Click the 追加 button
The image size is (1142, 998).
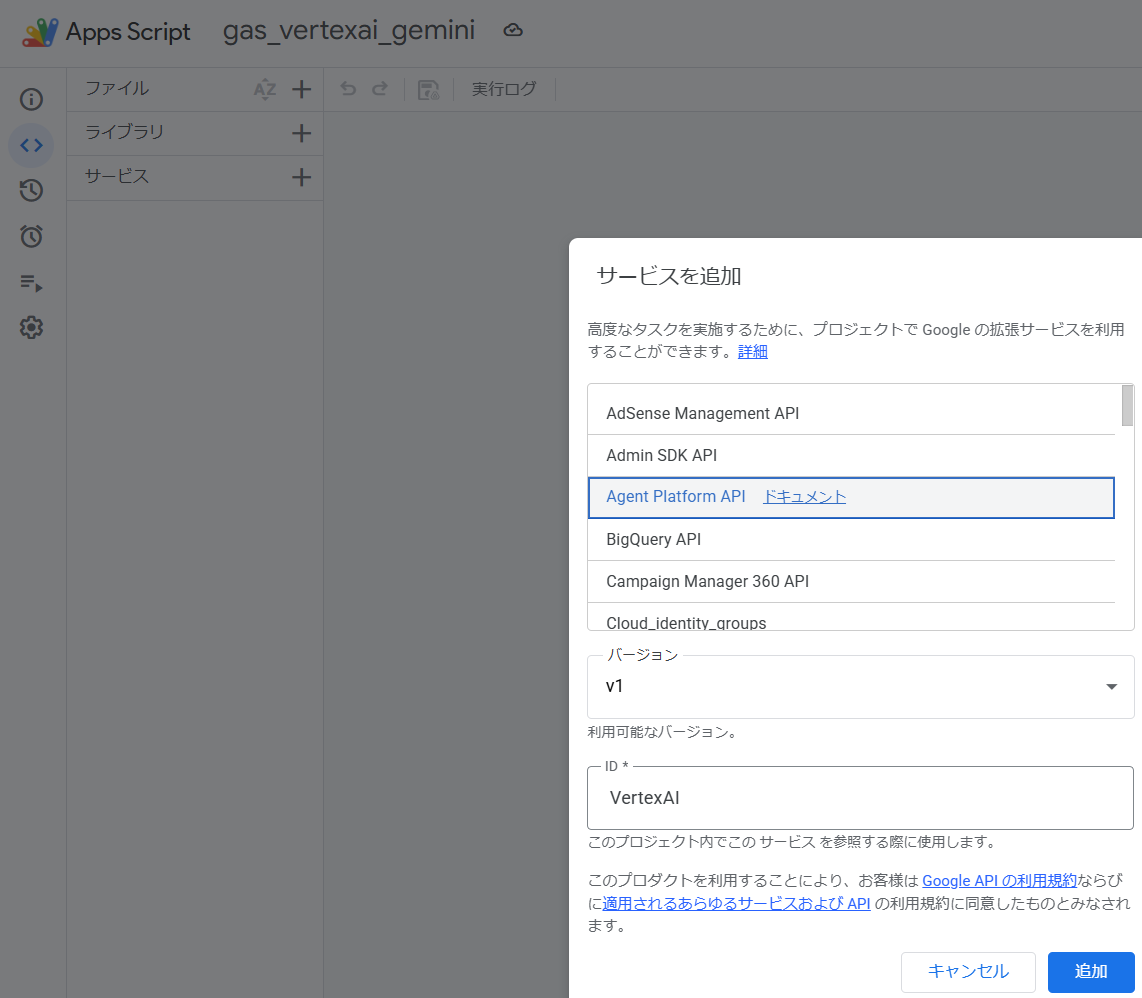point(1091,972)
